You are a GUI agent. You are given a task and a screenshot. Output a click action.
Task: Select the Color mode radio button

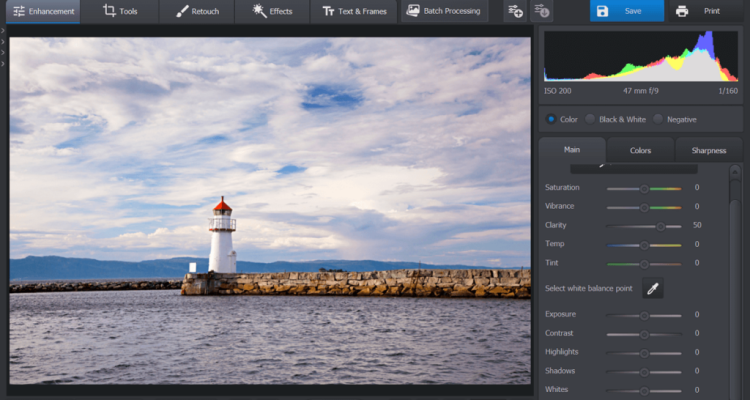point(551,120)
